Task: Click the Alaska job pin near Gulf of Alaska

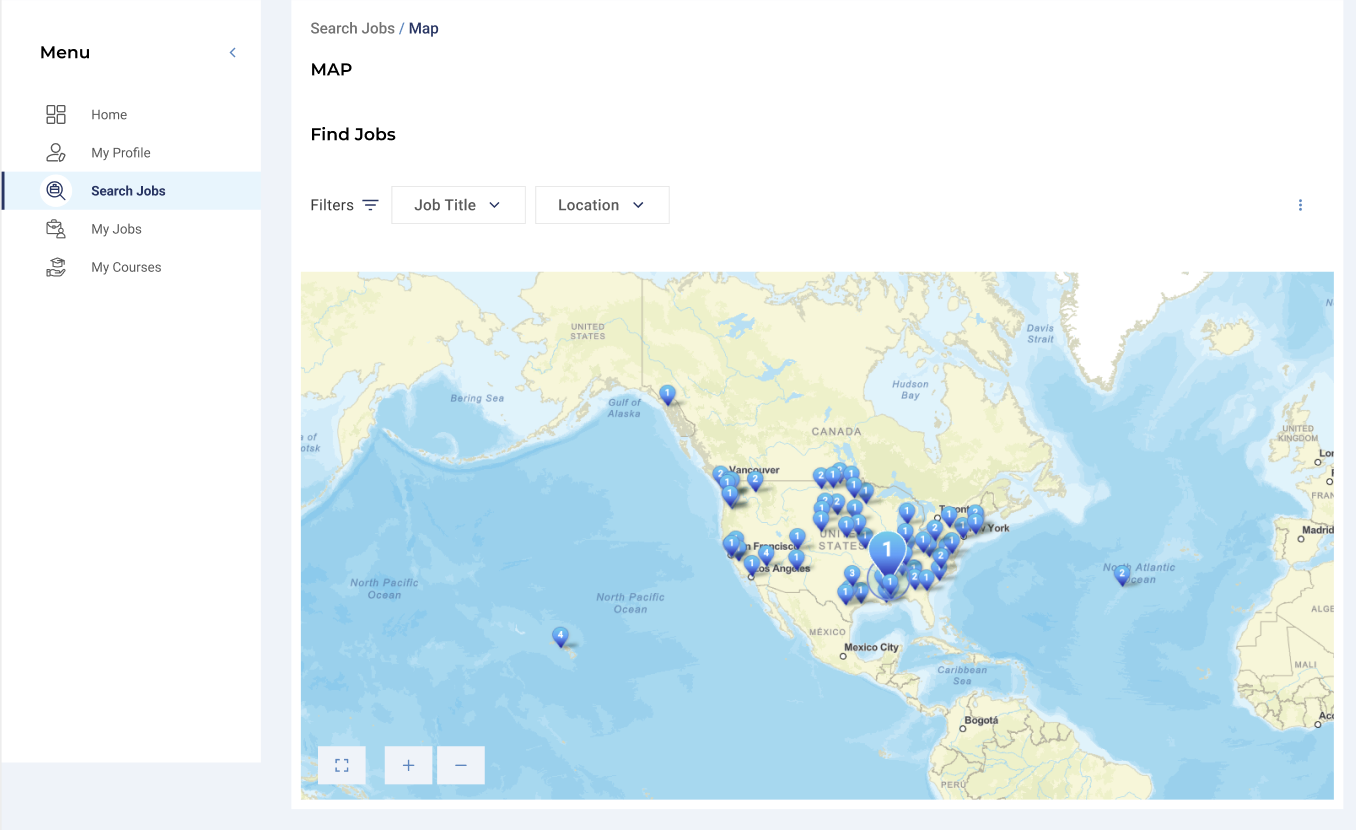Action: tap(667, 395)
